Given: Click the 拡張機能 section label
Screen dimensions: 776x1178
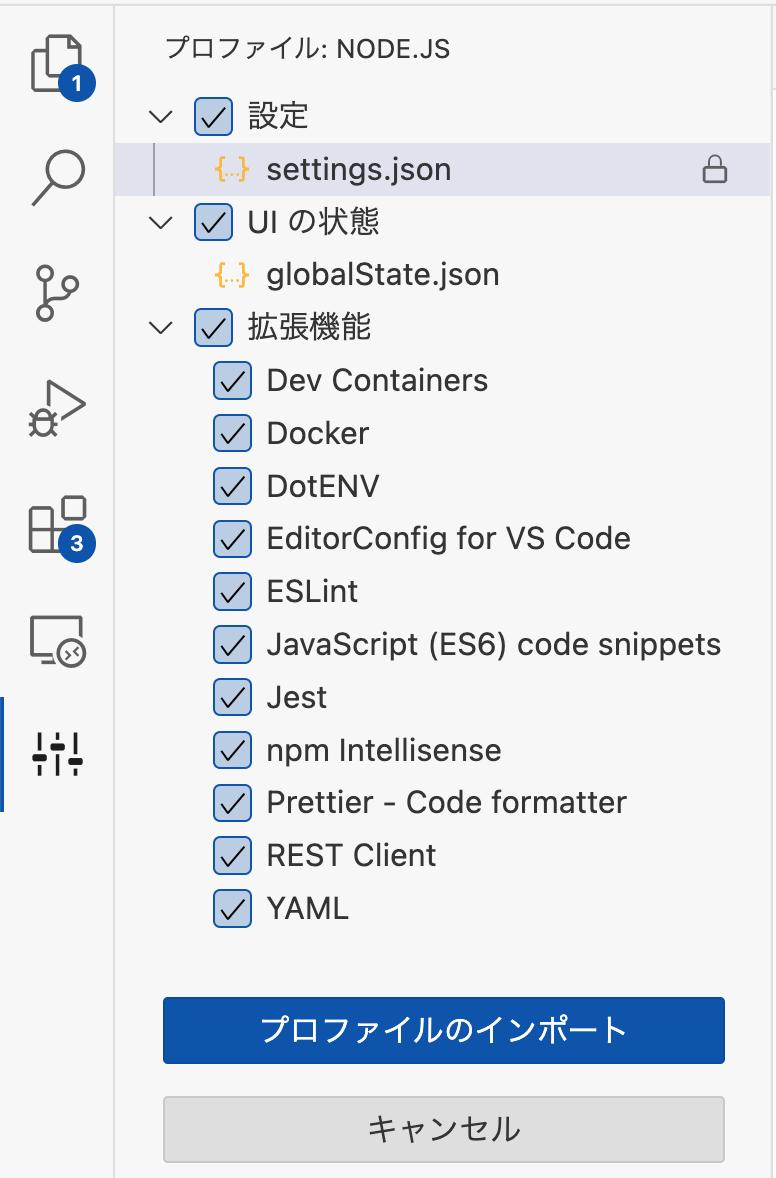Looking at the screenshot, I should click(309, 327).
